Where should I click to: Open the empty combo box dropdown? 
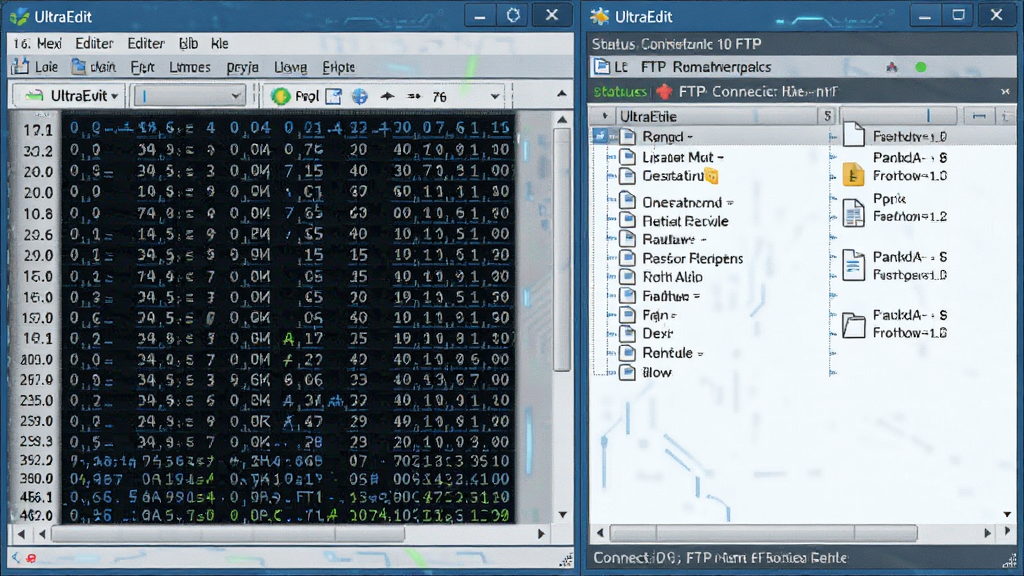click(189, 96)
